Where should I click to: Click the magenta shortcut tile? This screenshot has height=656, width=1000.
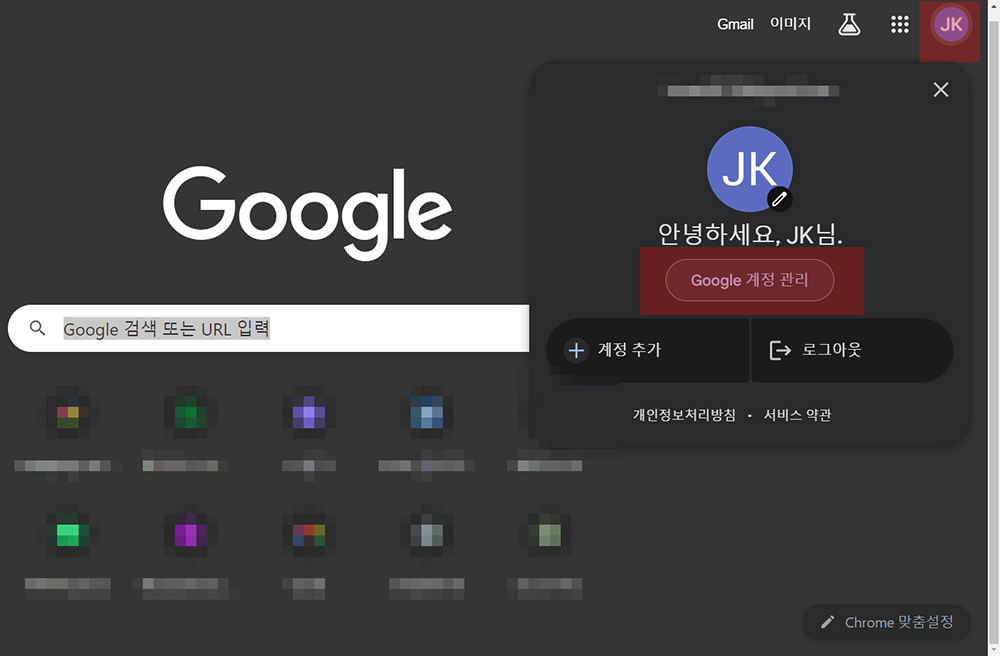(186, 534)
